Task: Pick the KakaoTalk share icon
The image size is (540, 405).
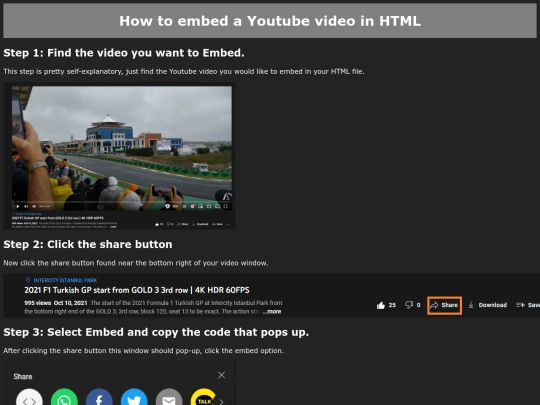Action: point(204,398)
